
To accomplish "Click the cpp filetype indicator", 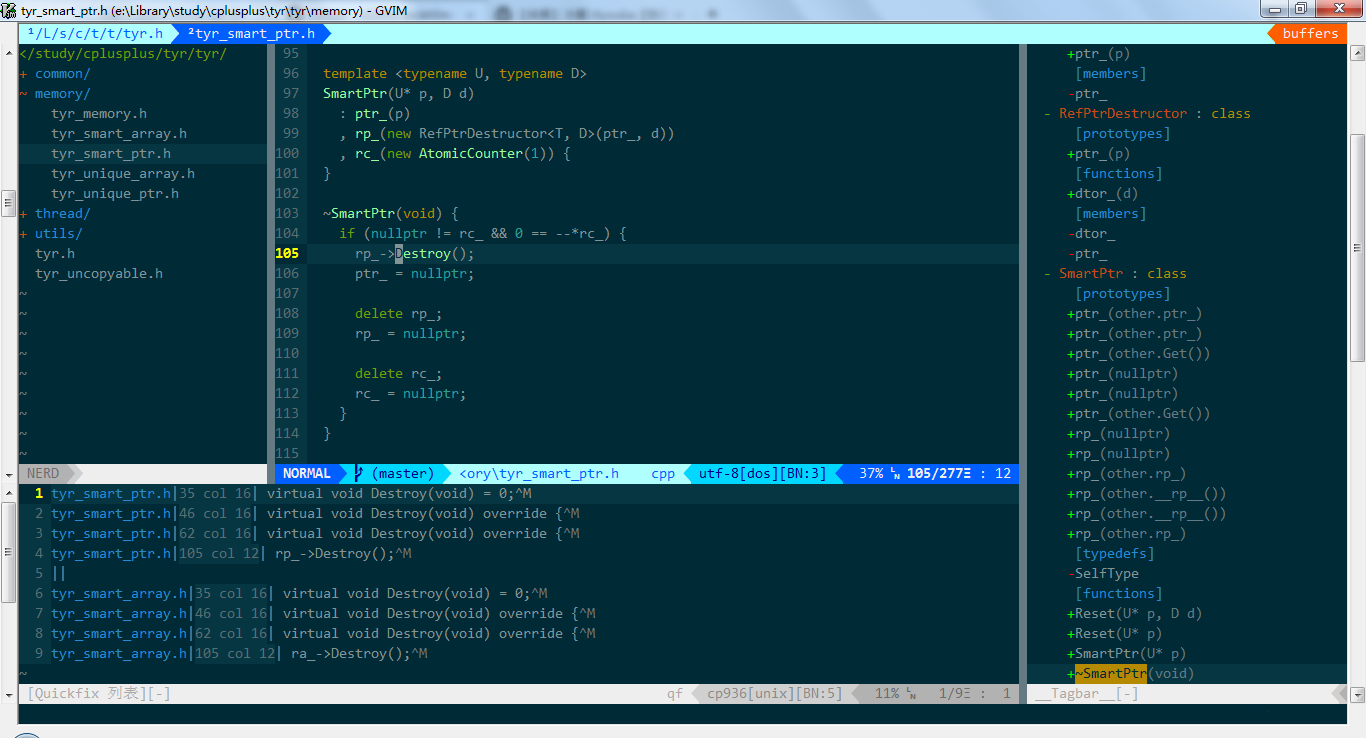I will point(663,473).
